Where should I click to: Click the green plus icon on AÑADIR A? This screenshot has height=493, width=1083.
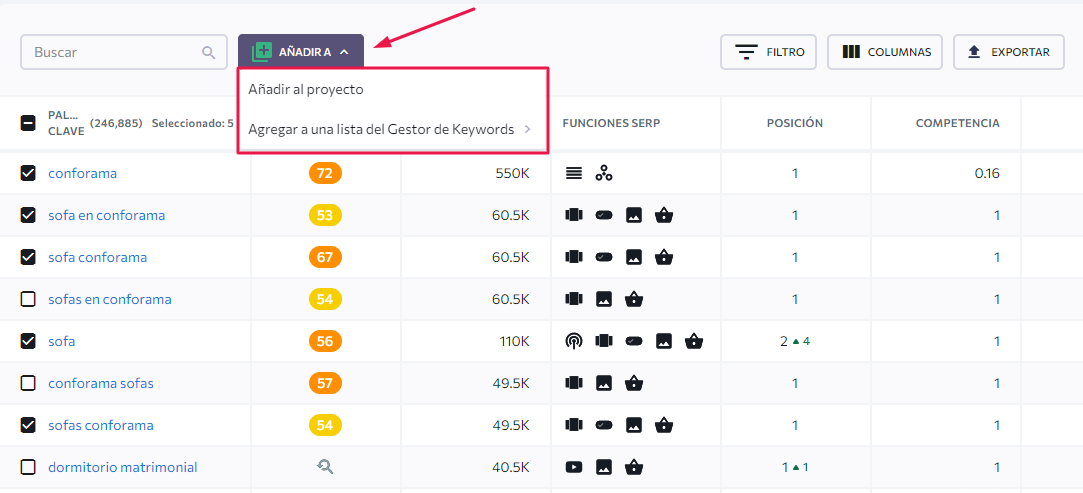coord(262,52)
